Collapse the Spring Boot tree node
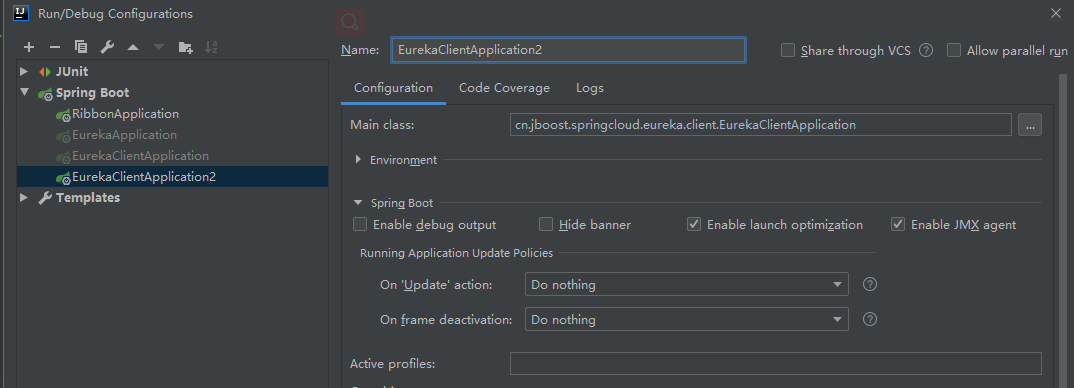Viewport: 1074px width, 388px height. pos(25,93)
